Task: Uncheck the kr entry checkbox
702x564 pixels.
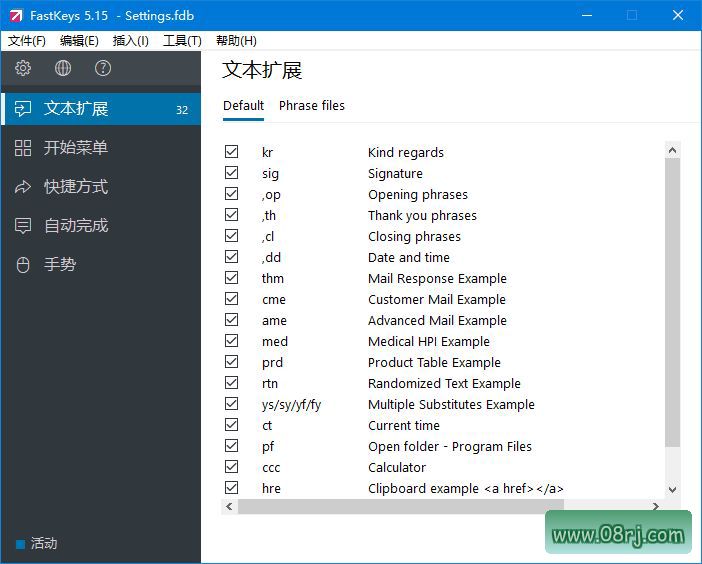Action: [231, 152]
